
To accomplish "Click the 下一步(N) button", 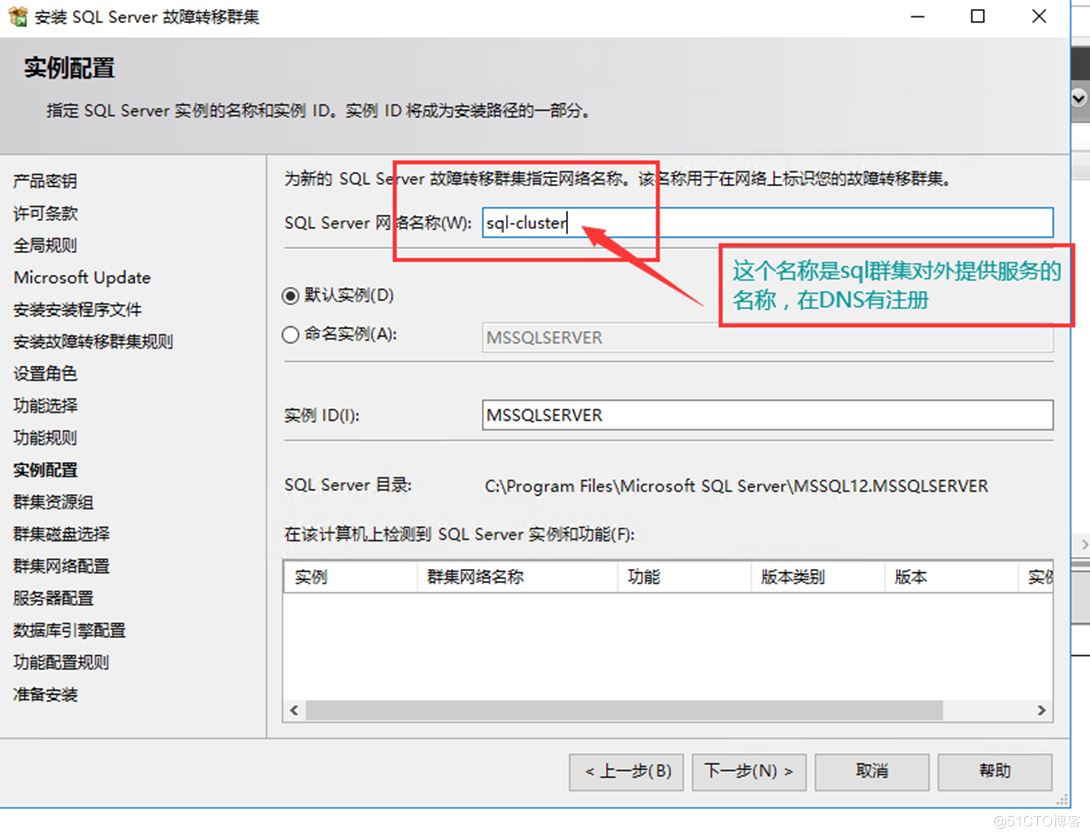I will [748, 771].
